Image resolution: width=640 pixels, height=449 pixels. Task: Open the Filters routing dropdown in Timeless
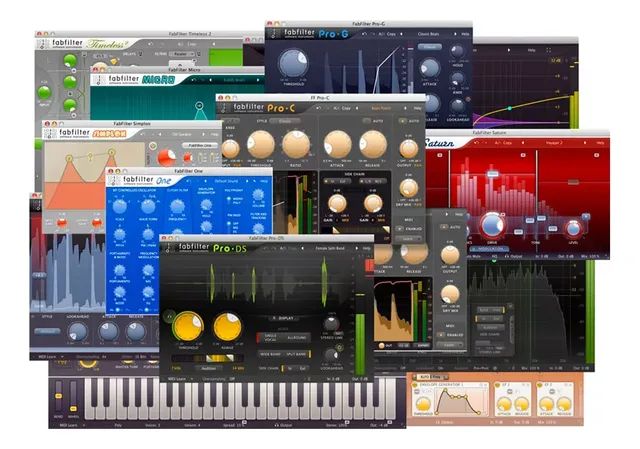pyautogui.click(x=182, y=54)
